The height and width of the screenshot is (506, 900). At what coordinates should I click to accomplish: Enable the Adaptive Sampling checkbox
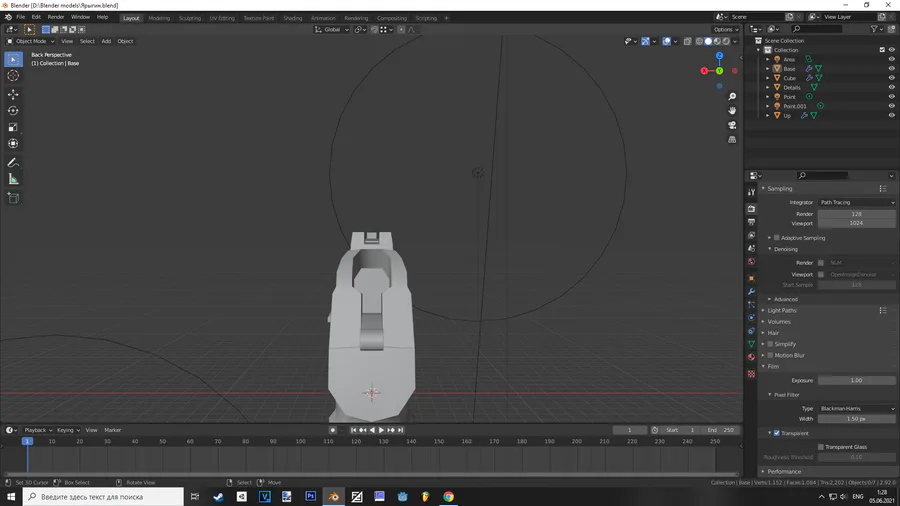pos(777,238)
